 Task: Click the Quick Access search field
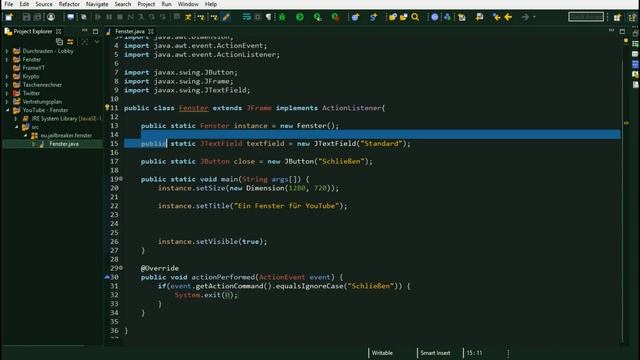coord(586,17)
